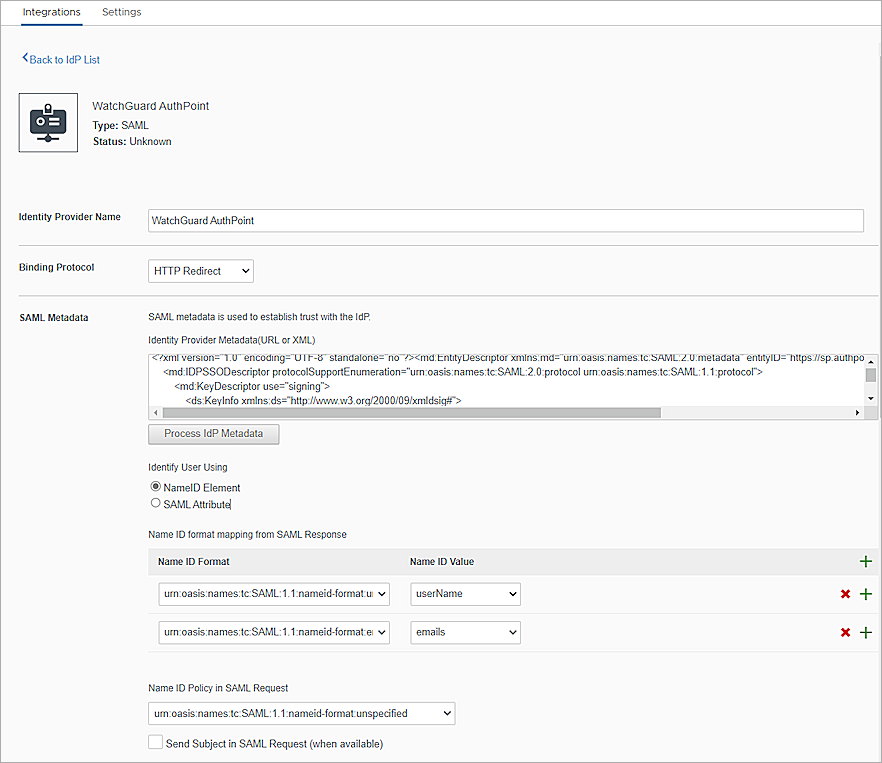Click the green plus icon in mapping header
Viewport: 882px width, 763px height.
866,561
